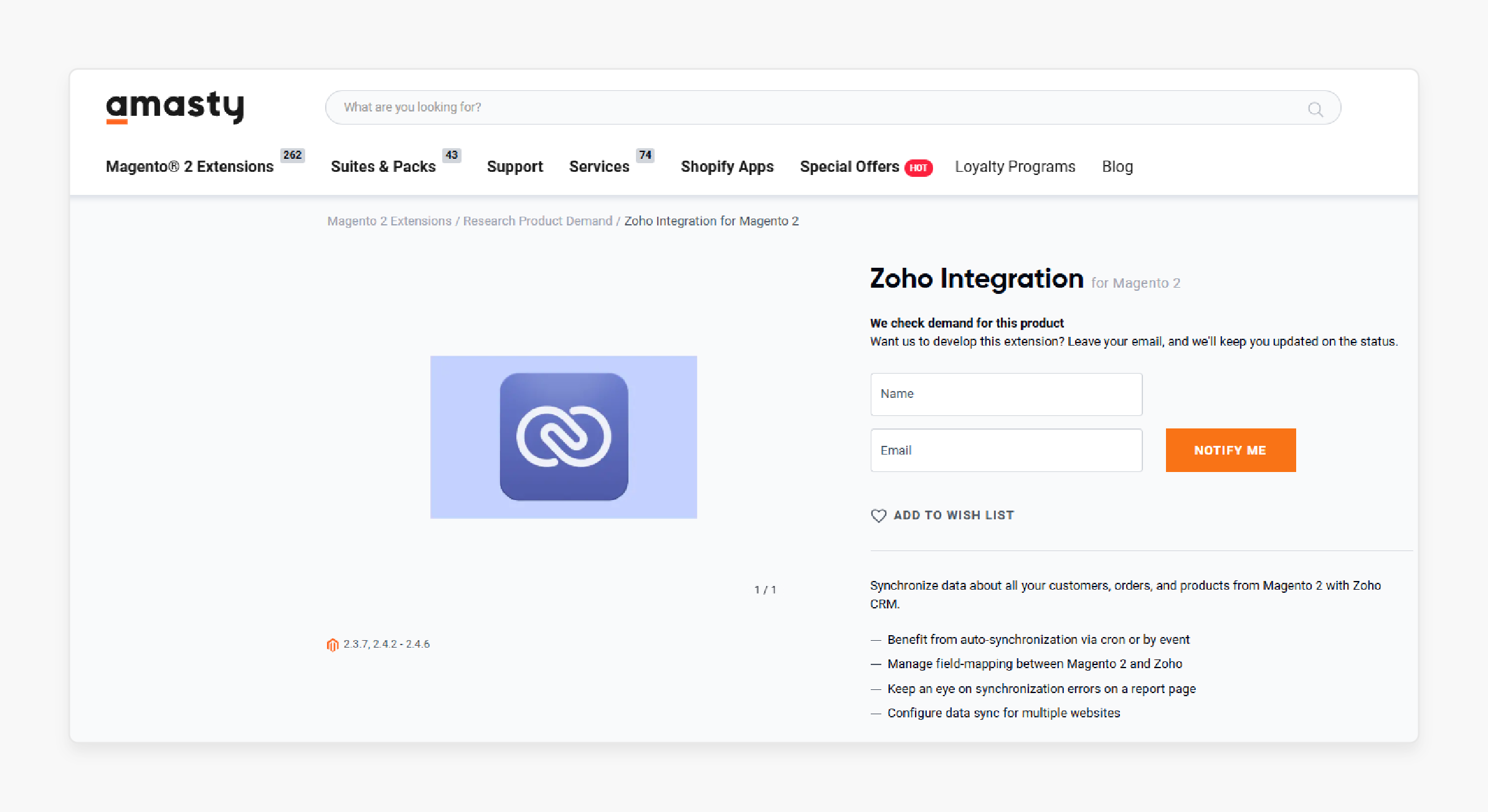Click the Notify Me button
Image resolution: width=1488 pixels, height=812 pixels.
pos(1230,450)
